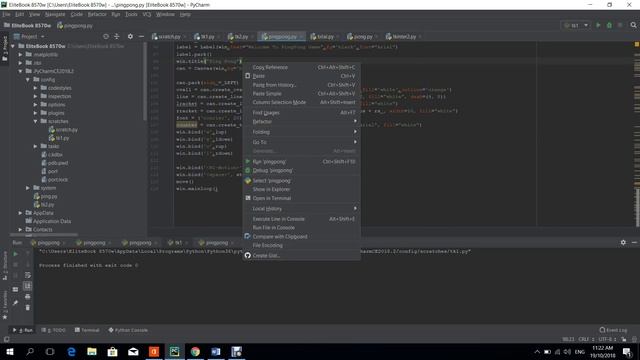Screen dimensions: 640x360
Task: Click the pin tab icon in Run panel
Action: point(16,302)
